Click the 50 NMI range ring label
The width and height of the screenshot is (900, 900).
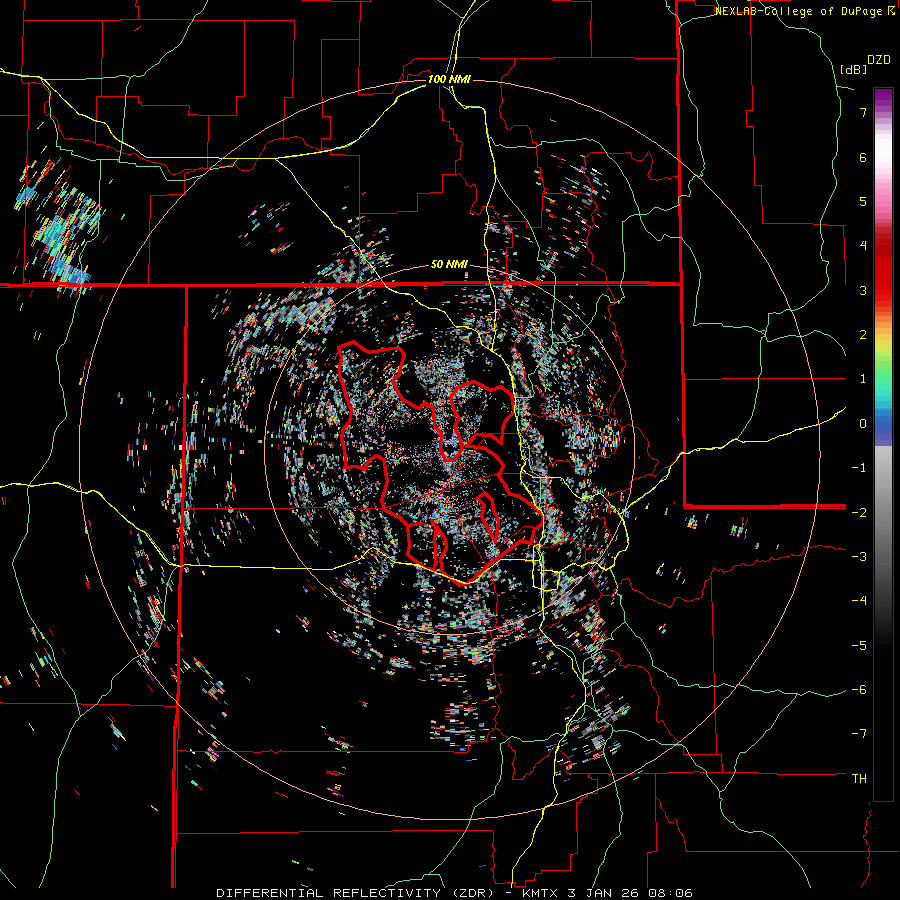(449, 265)
